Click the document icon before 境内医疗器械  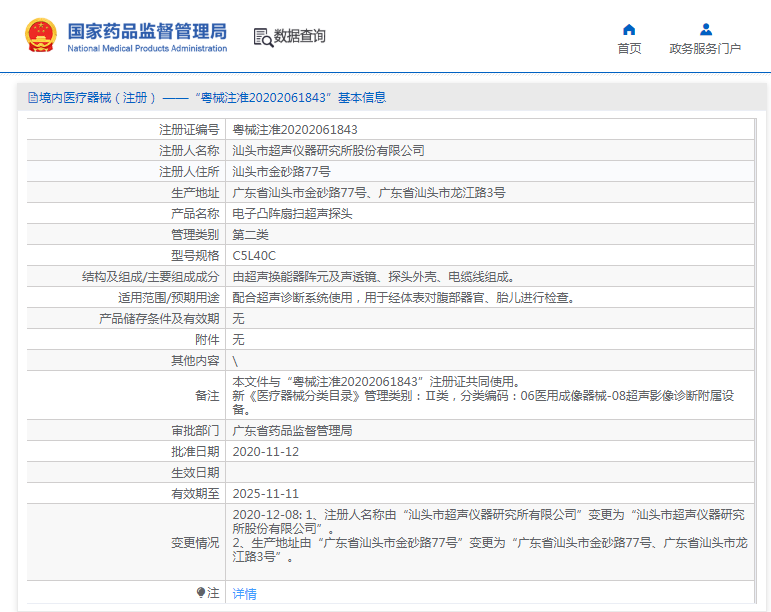[33, 98]
